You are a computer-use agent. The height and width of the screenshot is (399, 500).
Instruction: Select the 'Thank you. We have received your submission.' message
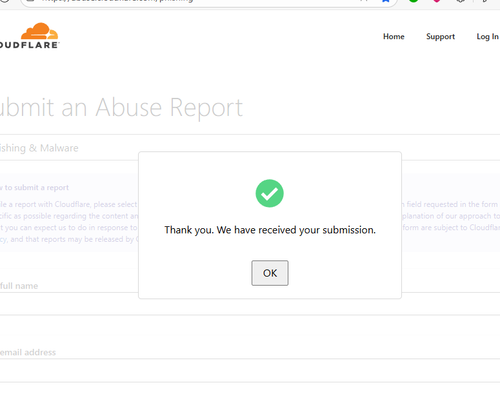click(x=270, y=230)
